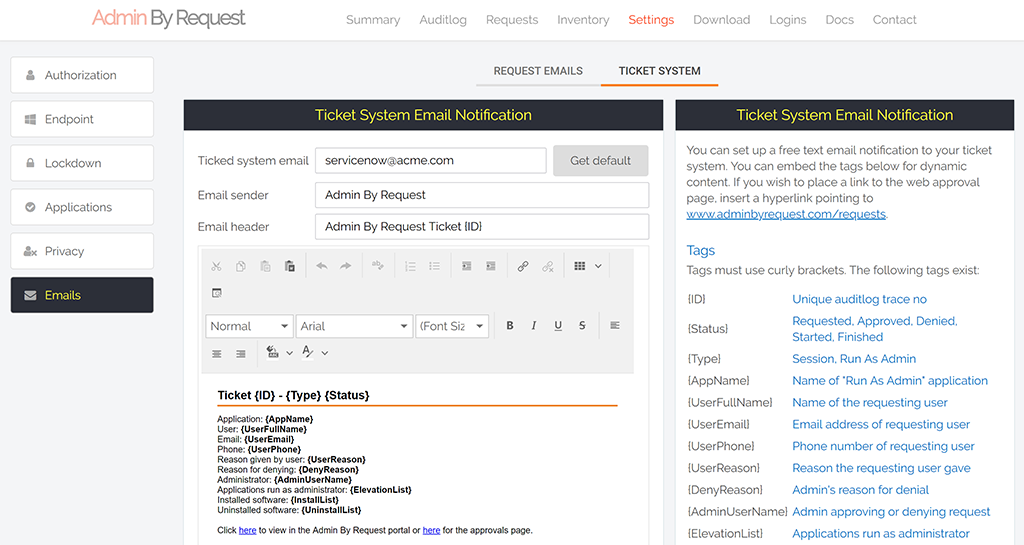Click second 'here' link for approvals page
Viewport: 1024px width, 545px height.
point(431,531)
